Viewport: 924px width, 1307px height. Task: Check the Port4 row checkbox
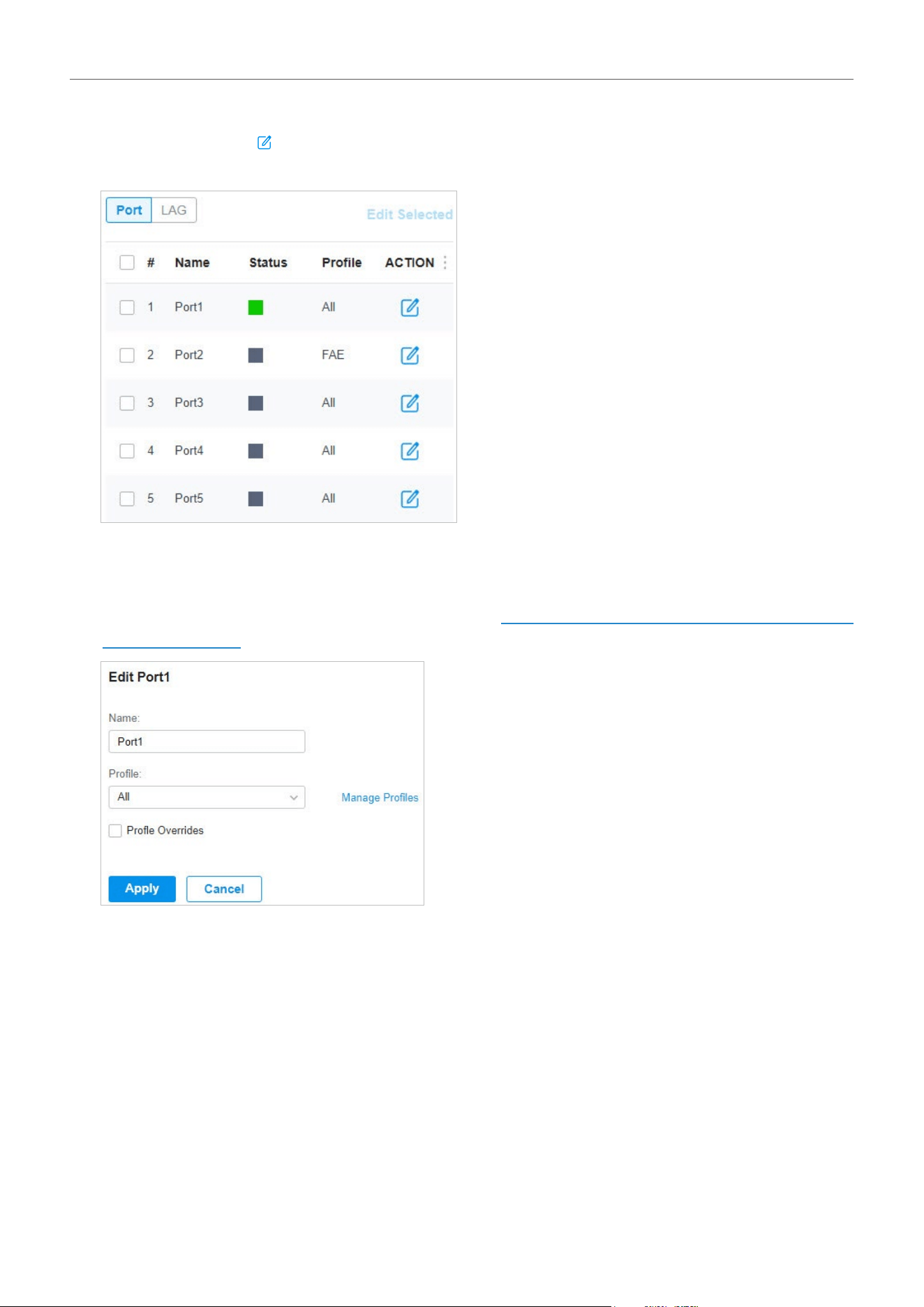[x=127, y=451]
